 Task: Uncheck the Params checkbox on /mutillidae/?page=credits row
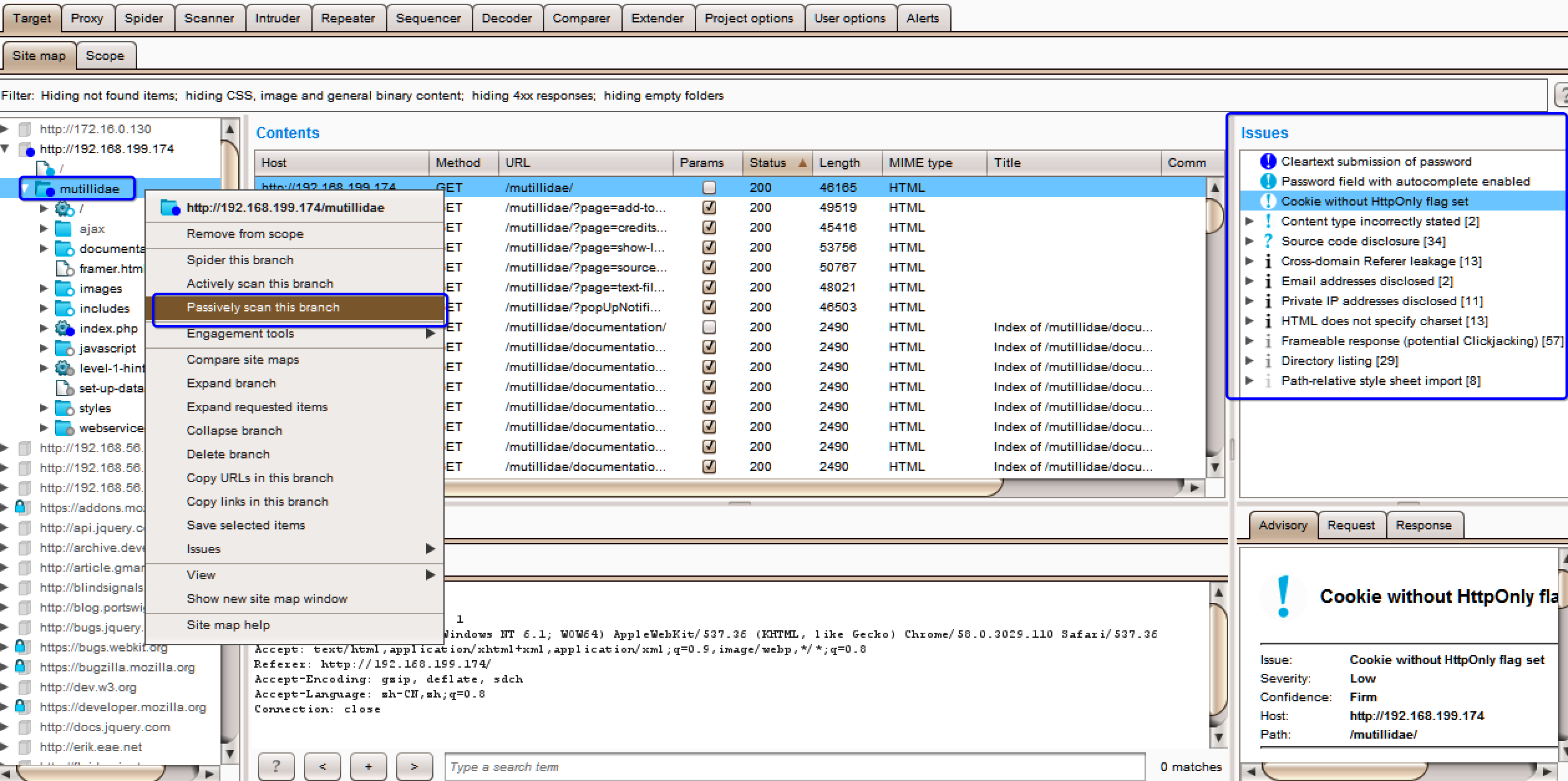point(709,227)
